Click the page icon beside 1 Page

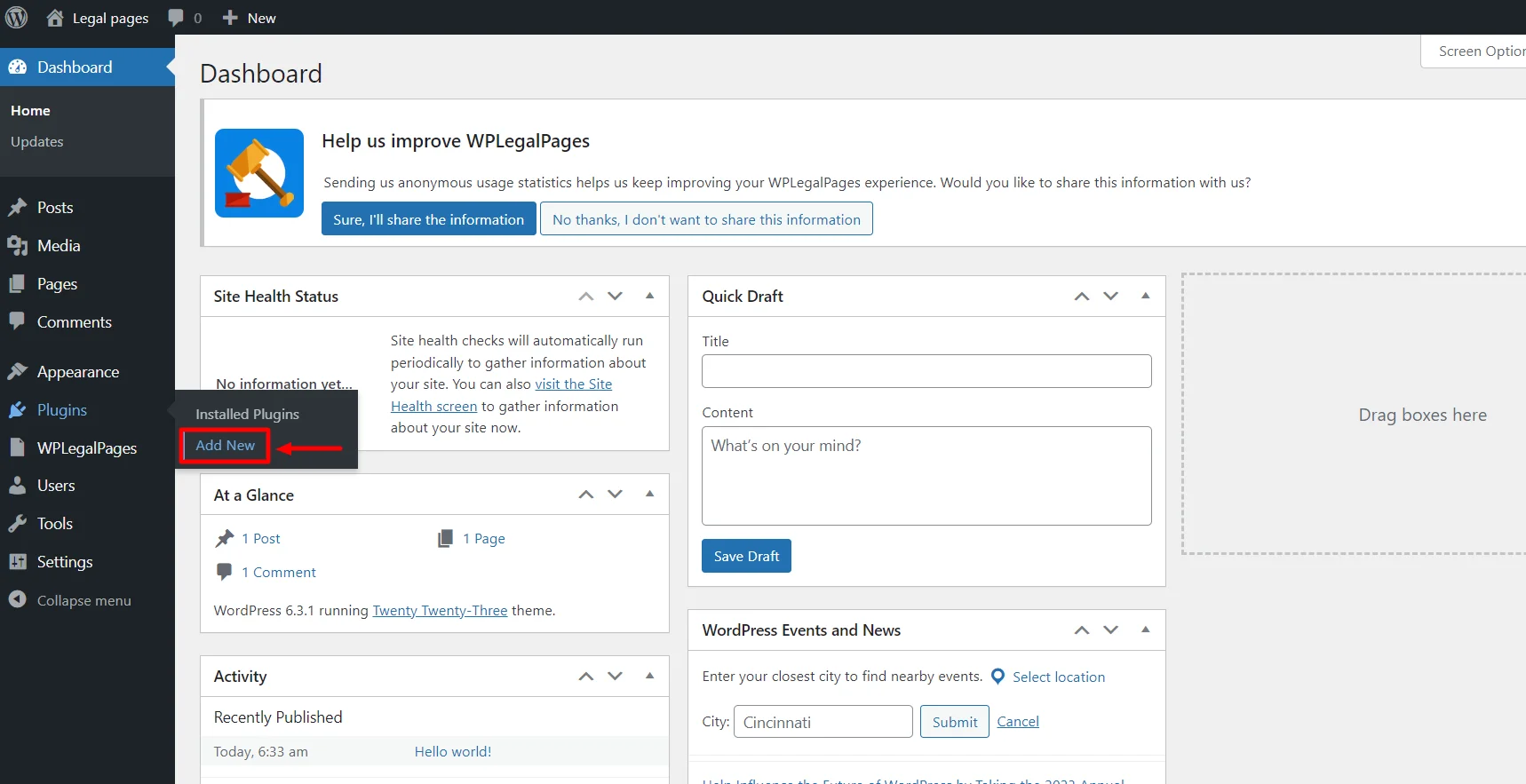pyautogui.click(x=445, y=539)
